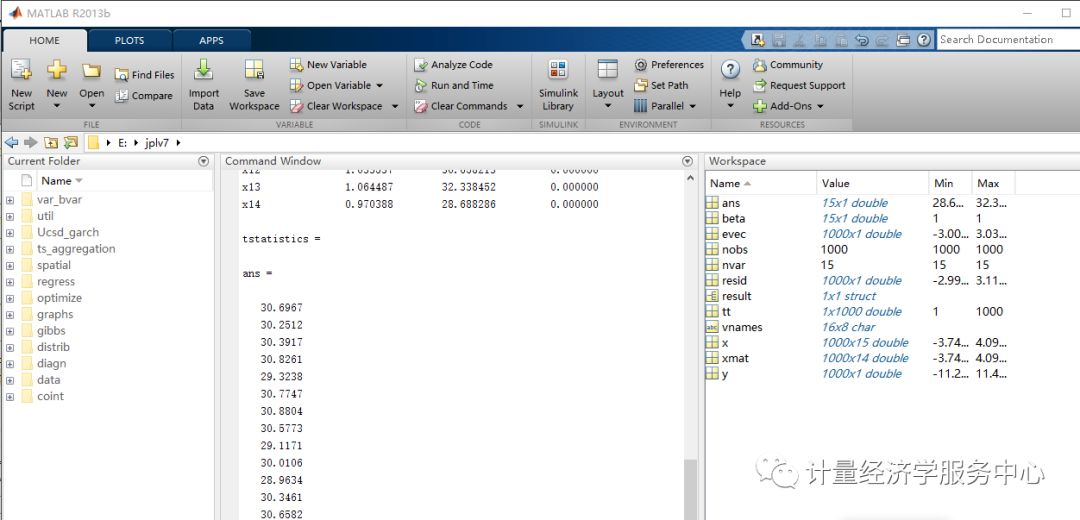Select the ts_aggregation folder
Image resolution: width=1080 pixels, height=520 pixels.
[x=76, y=249]
